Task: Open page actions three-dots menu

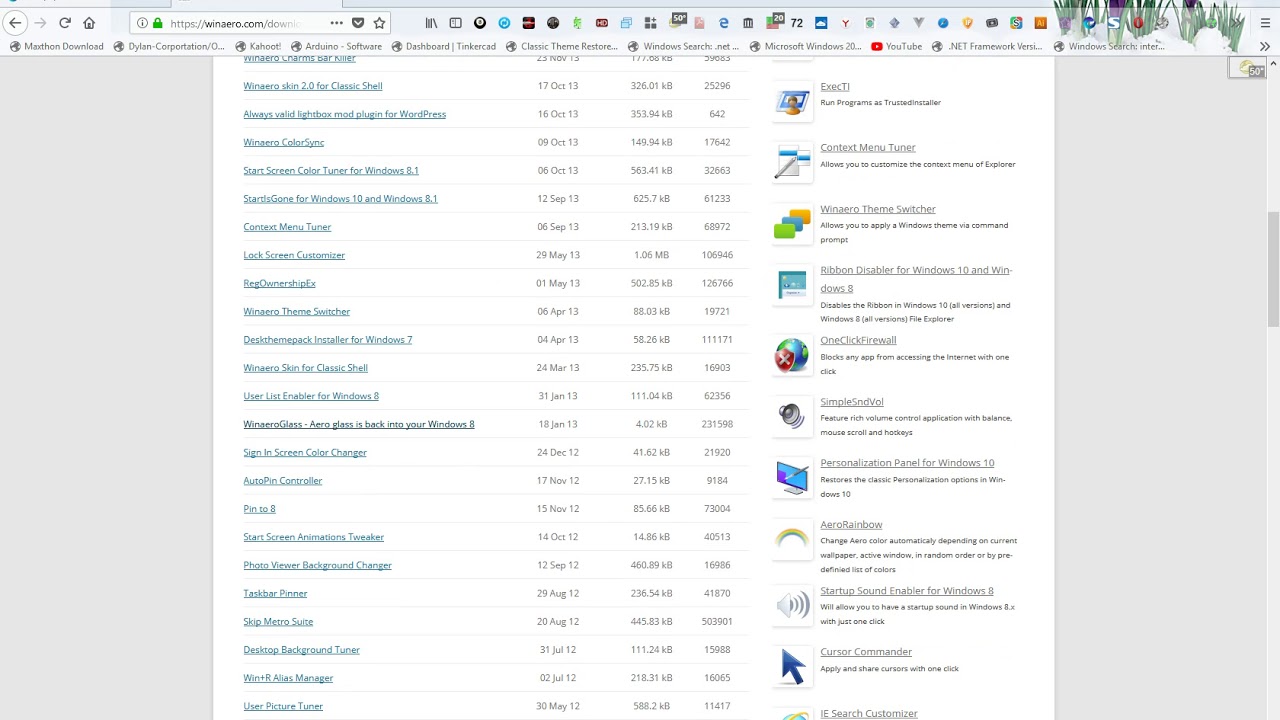Action: coord(336,23)
